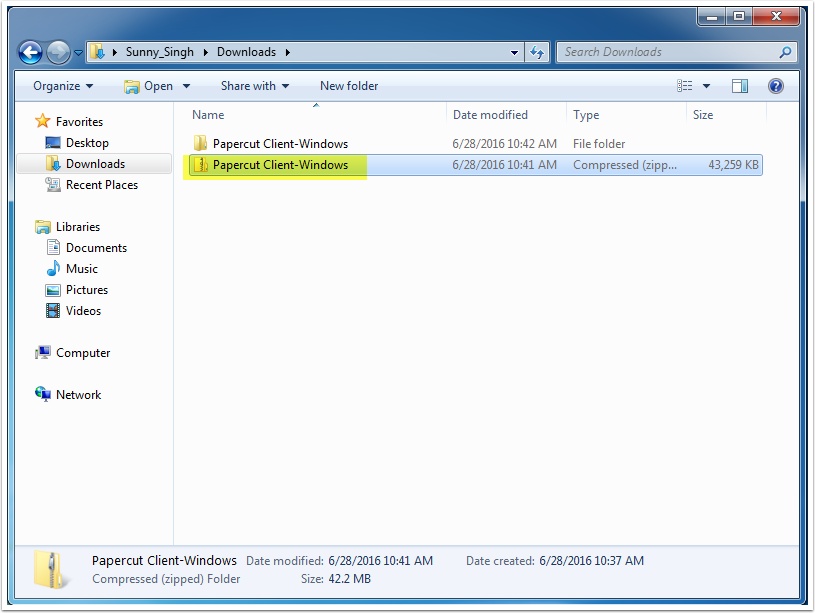Click the 43,259 KB size cell

pyautogui.click(x=733, y=165)
